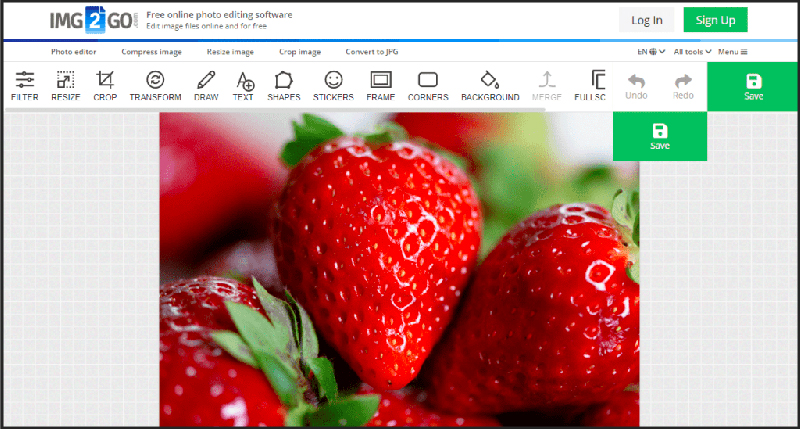Open the Transform tool
The width and height of the screenshot is (800, 429).
[x=155, y=86]
